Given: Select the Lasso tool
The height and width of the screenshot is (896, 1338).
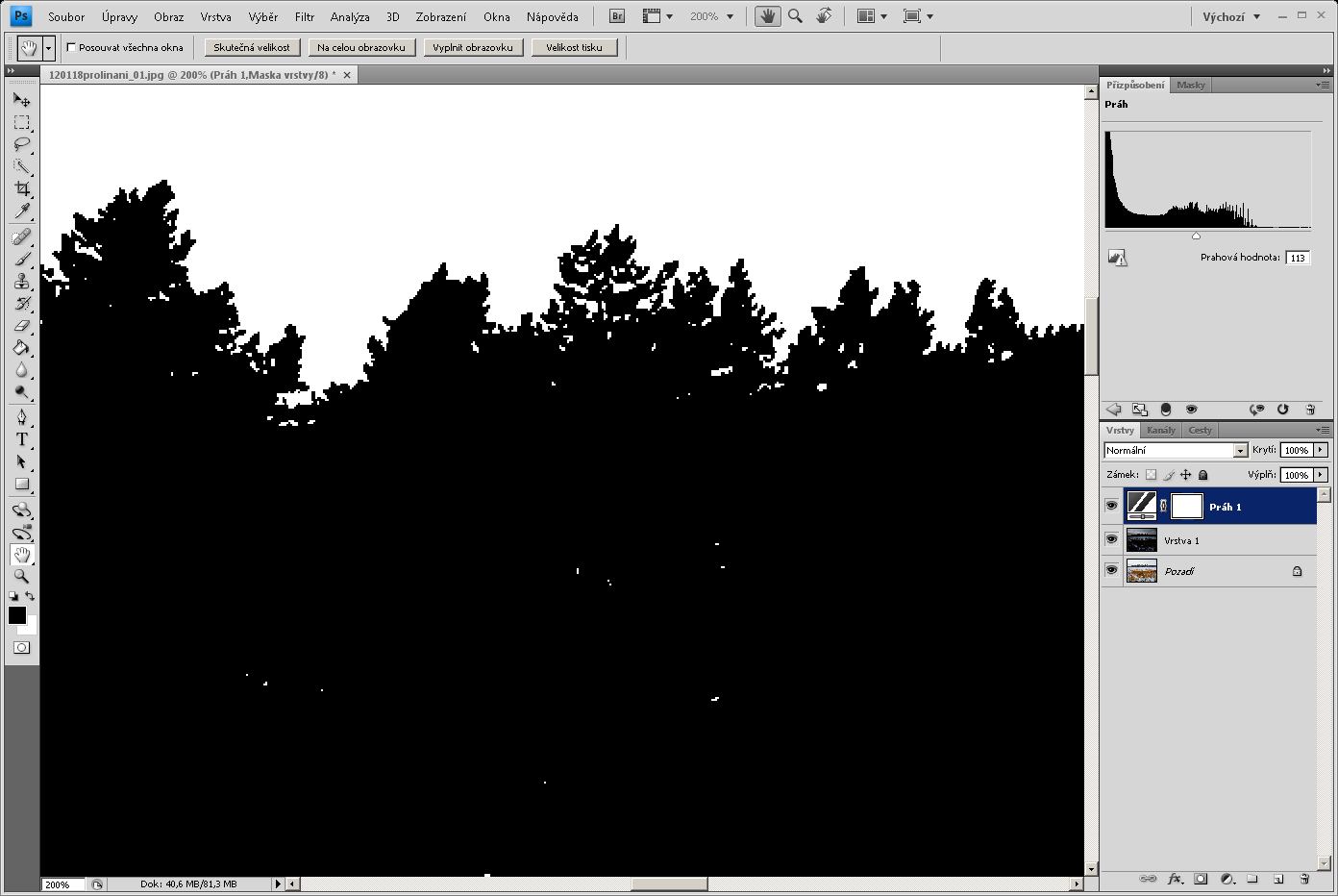Looking at the screenshot, I should [21, 144].
